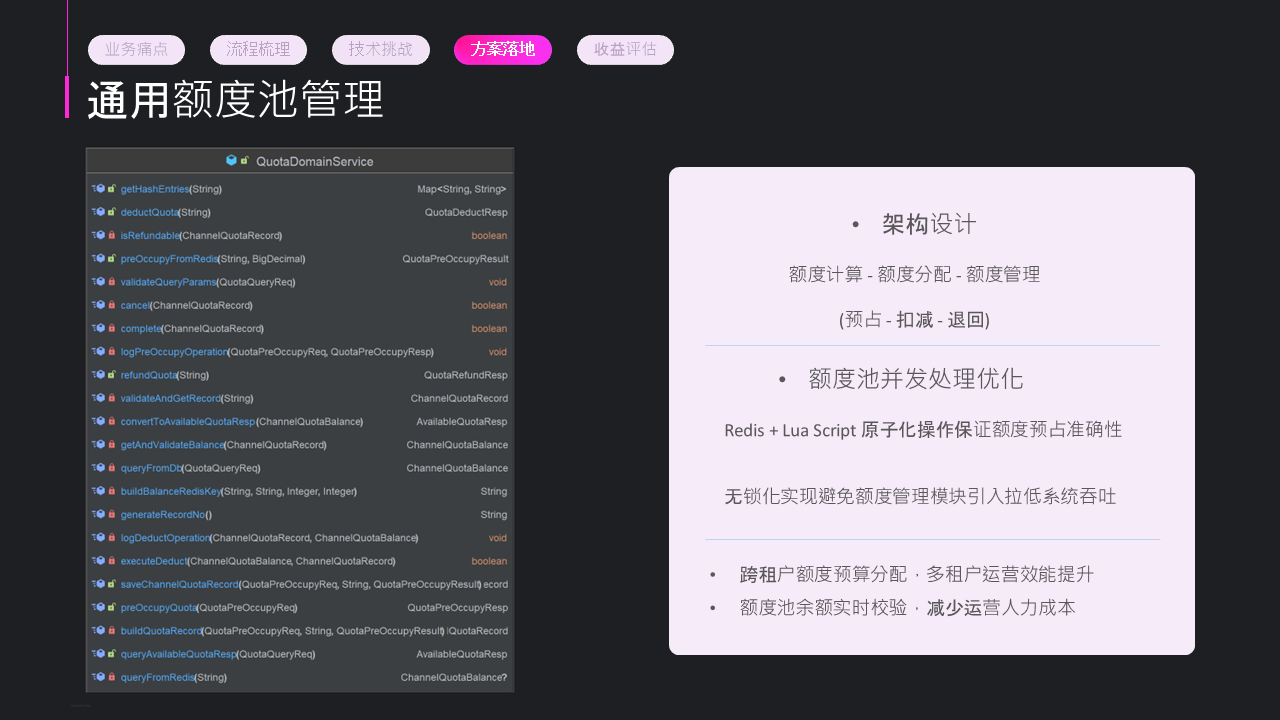
Task: Click the method icon beside validateQueryParams
Action: coord(100,282)
